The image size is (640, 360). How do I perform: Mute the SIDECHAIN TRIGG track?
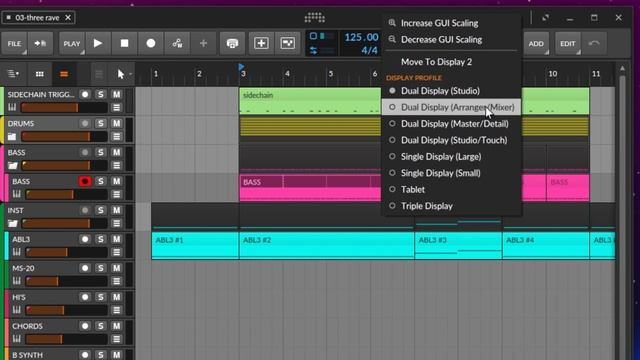tap(117, 94)
